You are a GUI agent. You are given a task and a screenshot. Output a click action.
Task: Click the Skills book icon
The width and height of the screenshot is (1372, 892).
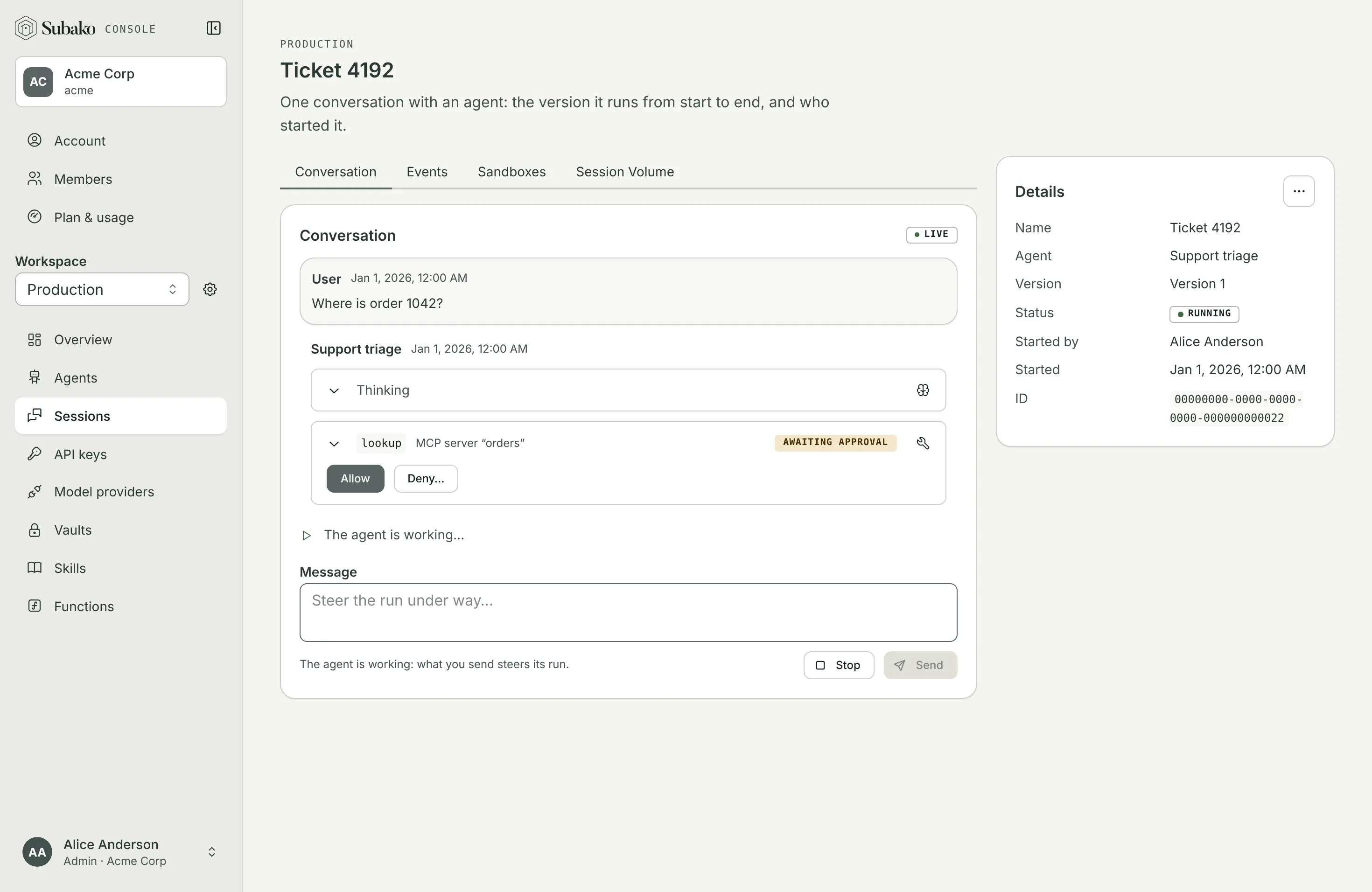[x=35, y=568]
